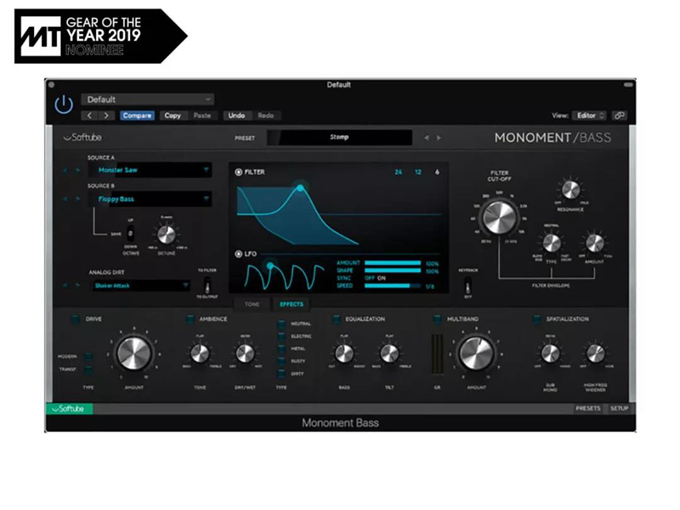Choose the Rusty ambience type
Image resolution: width=680 pixels, height=510 pixels.
(x=281, y=361)
